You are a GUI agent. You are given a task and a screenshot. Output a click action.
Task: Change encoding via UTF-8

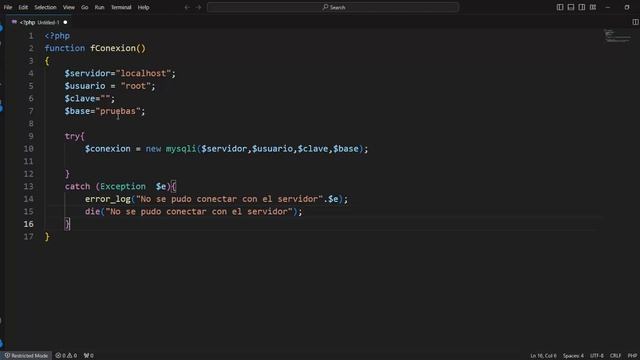click(x=597, y=356)
